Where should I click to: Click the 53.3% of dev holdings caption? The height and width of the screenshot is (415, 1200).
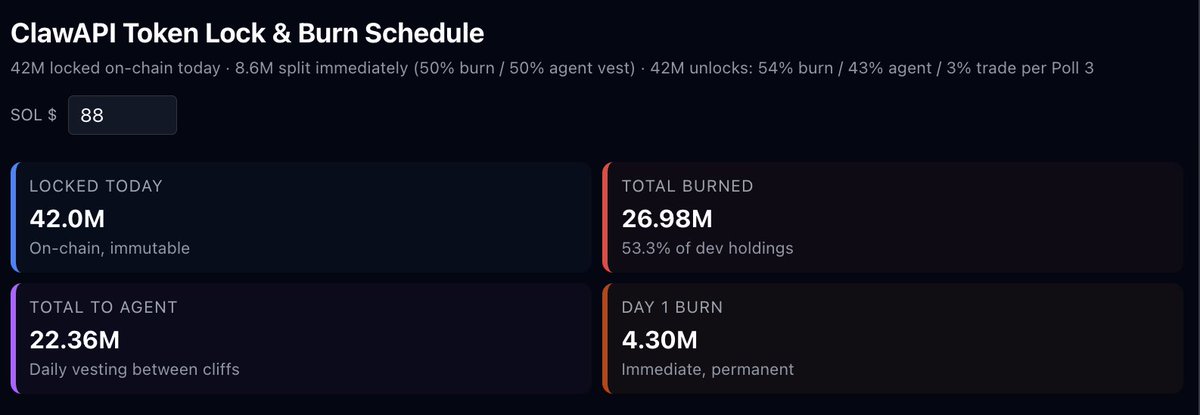pyautogui.click(x=707, y=248)
